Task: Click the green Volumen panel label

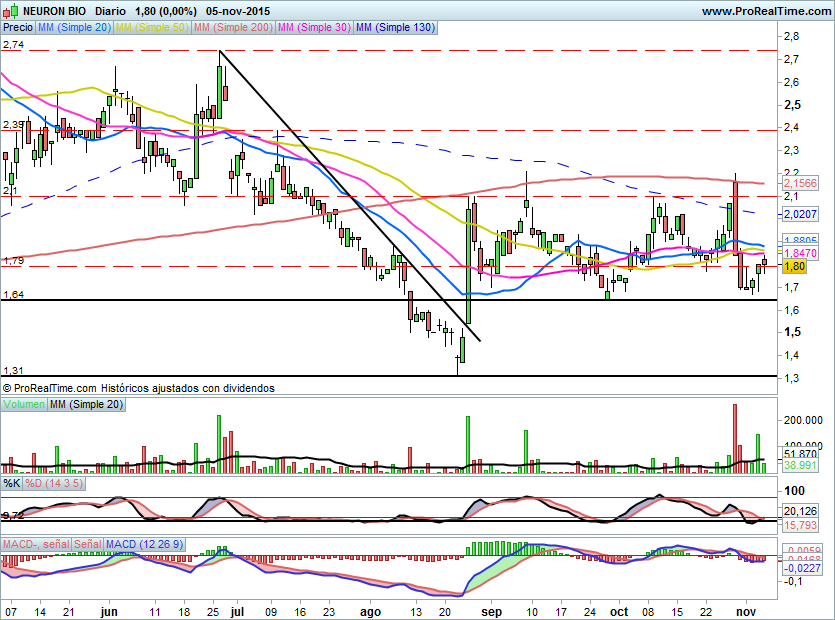Action: [24, 404]
